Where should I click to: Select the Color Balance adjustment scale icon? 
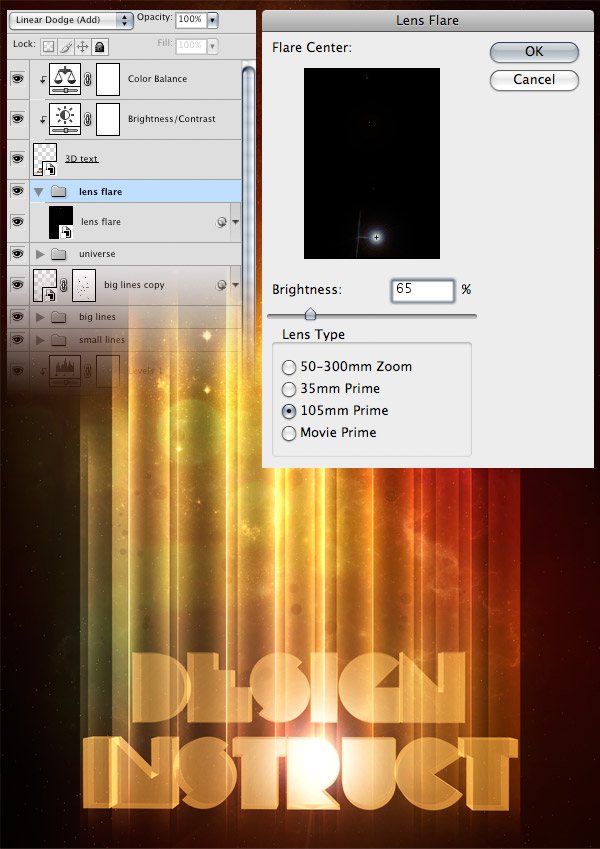(65, 79)
